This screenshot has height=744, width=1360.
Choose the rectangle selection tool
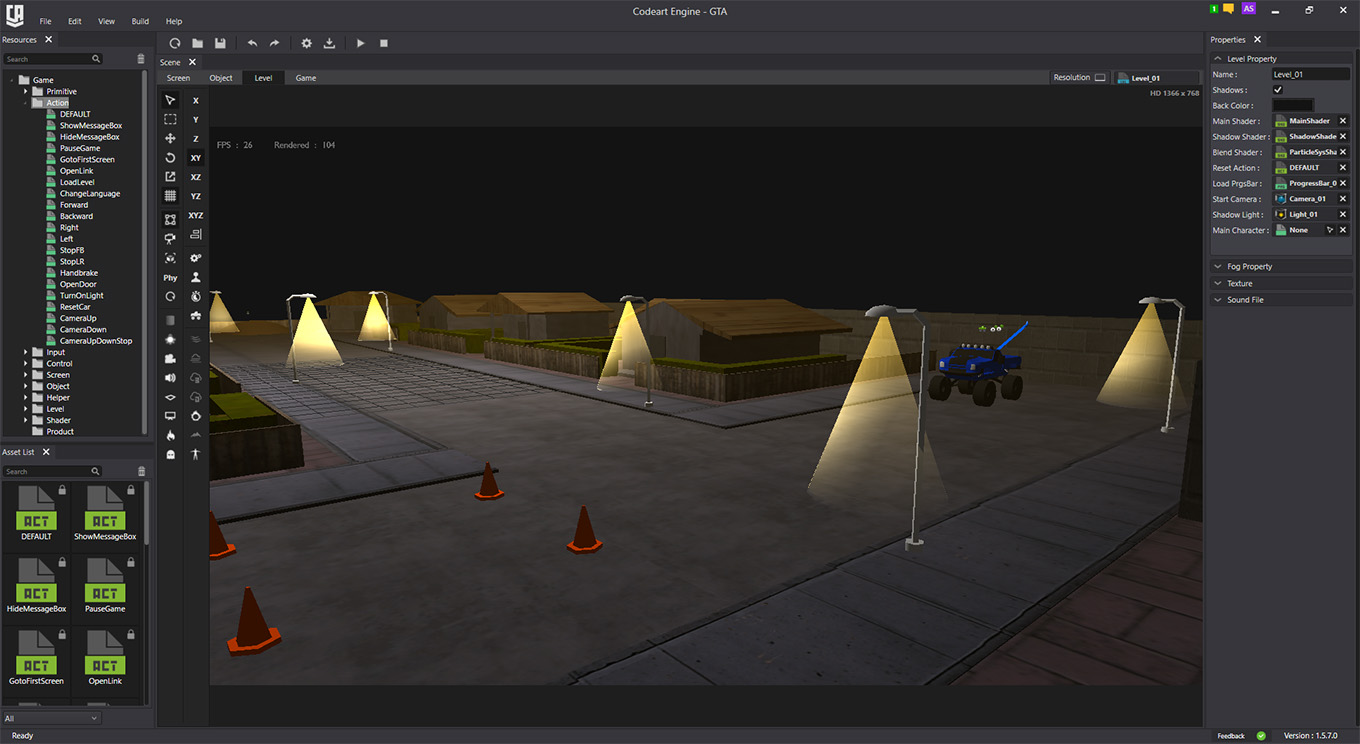(x=170, y=119)
